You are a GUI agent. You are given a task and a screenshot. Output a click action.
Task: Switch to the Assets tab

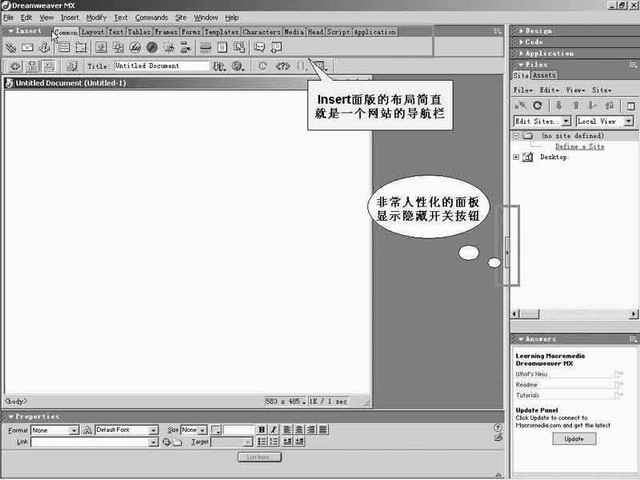[544, 76]
